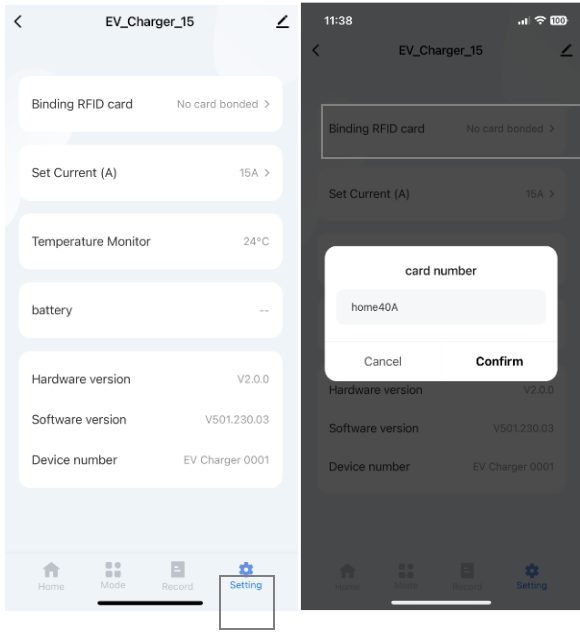Viewport: 580px width, 633px height.
Task: Confirm the card number entry
Action: (499, 361)
